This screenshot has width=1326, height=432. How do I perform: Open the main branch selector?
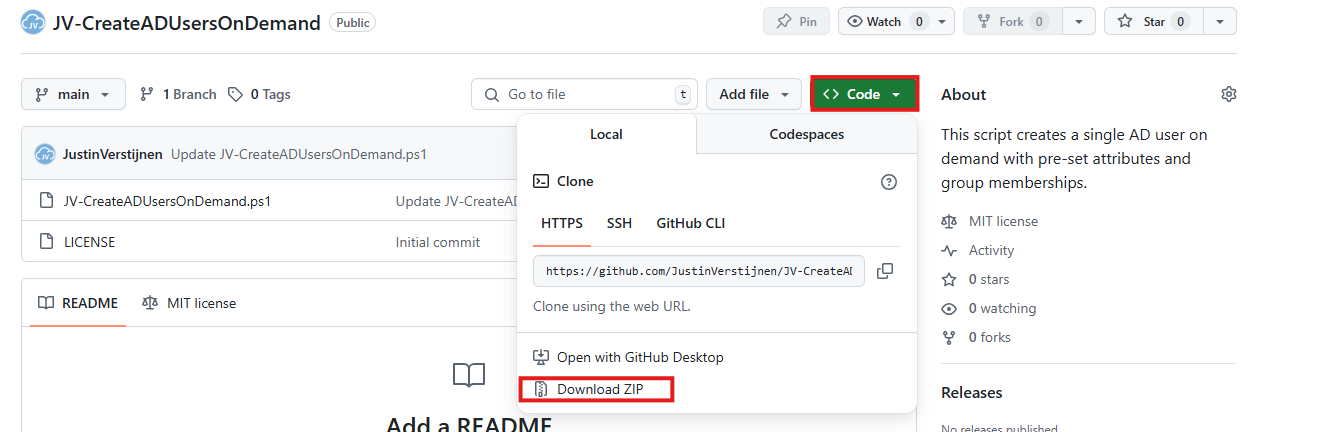(x=73, y=94)
